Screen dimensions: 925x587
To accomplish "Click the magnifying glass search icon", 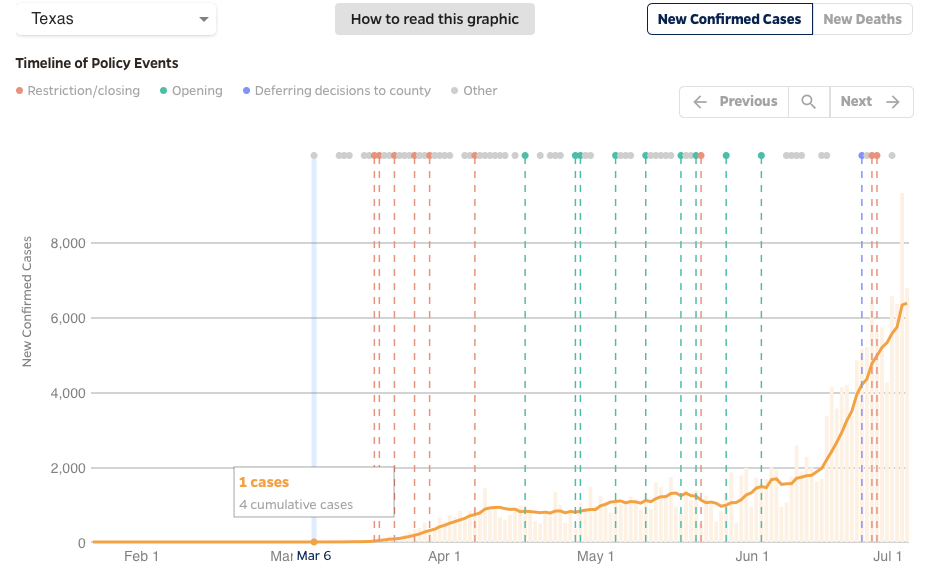I will (x=808, y=101).
